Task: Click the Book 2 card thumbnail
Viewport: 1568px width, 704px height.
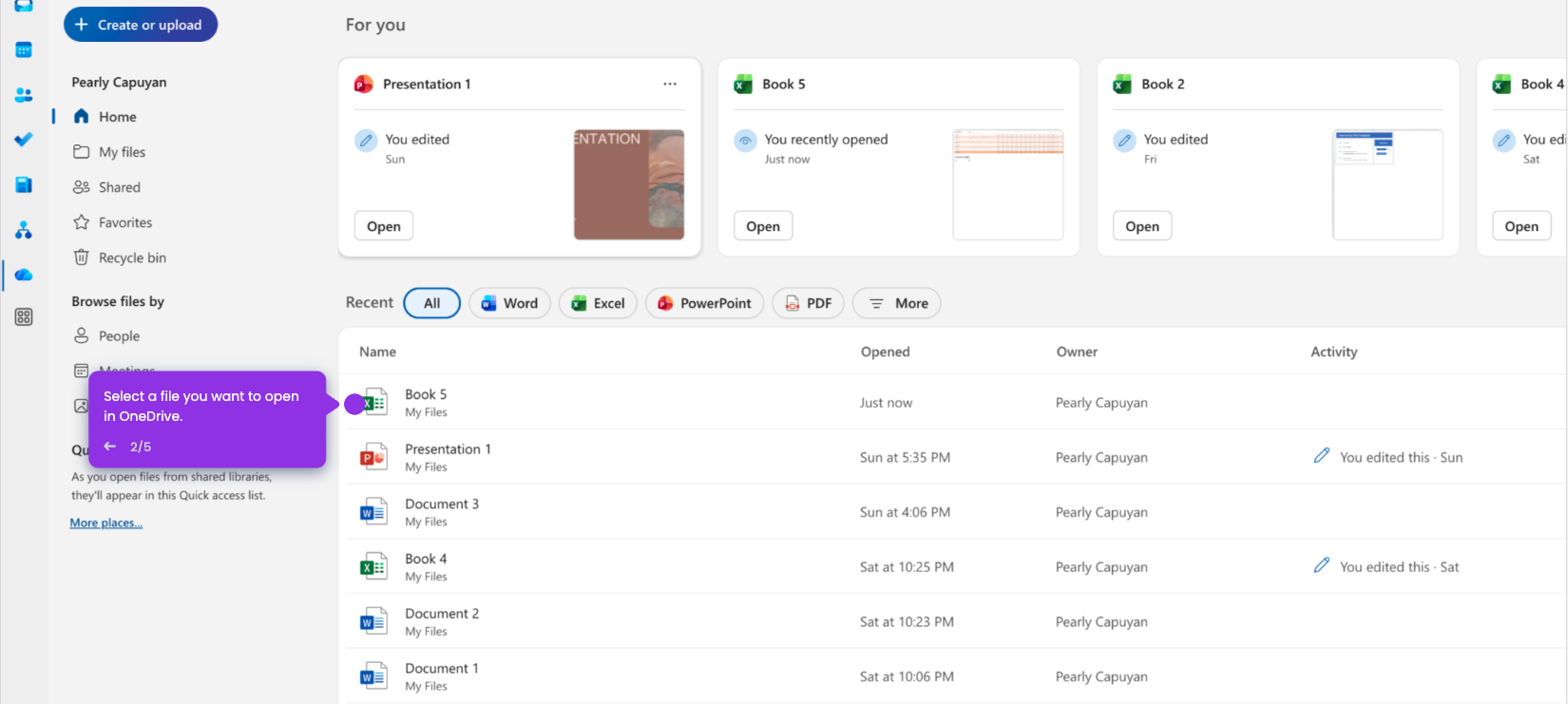Action: pos(1387,184)
